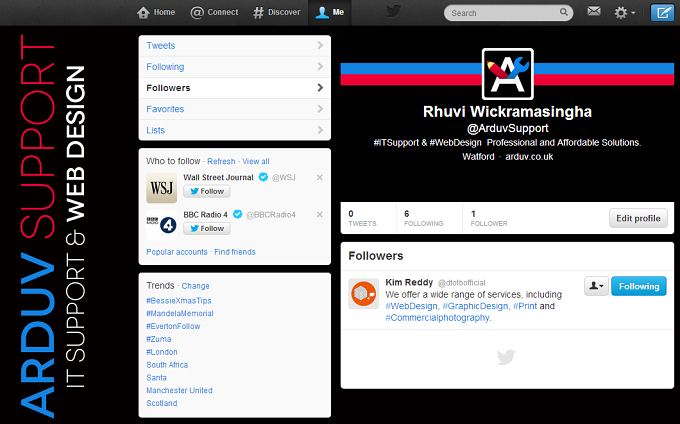Click the BBC Radio 4 avatar
This screenshot has width=680, height=424.
[x=161, y=225]
